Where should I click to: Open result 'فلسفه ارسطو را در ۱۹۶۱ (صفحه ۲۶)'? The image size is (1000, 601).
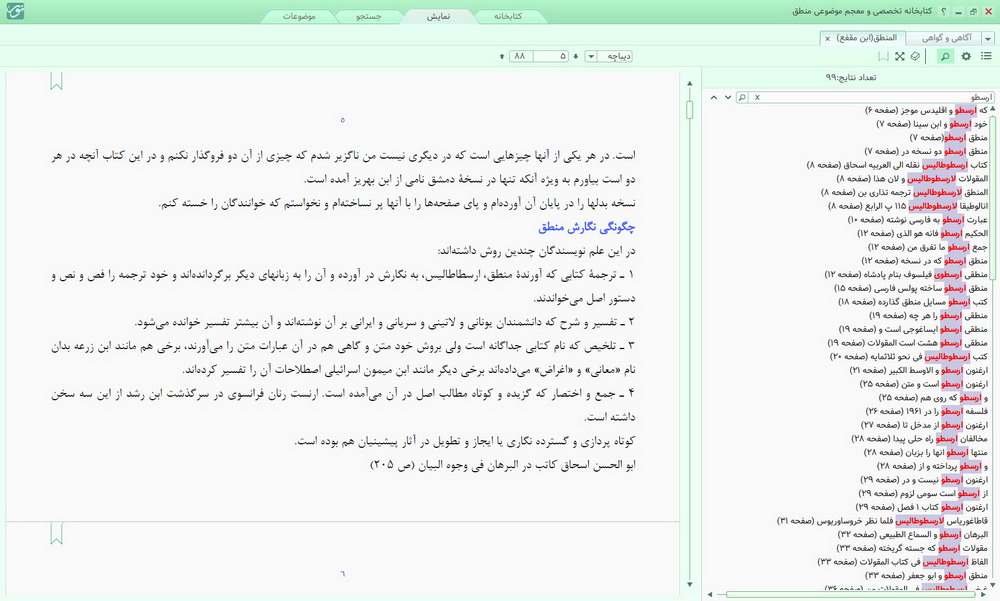click(927, 411)
